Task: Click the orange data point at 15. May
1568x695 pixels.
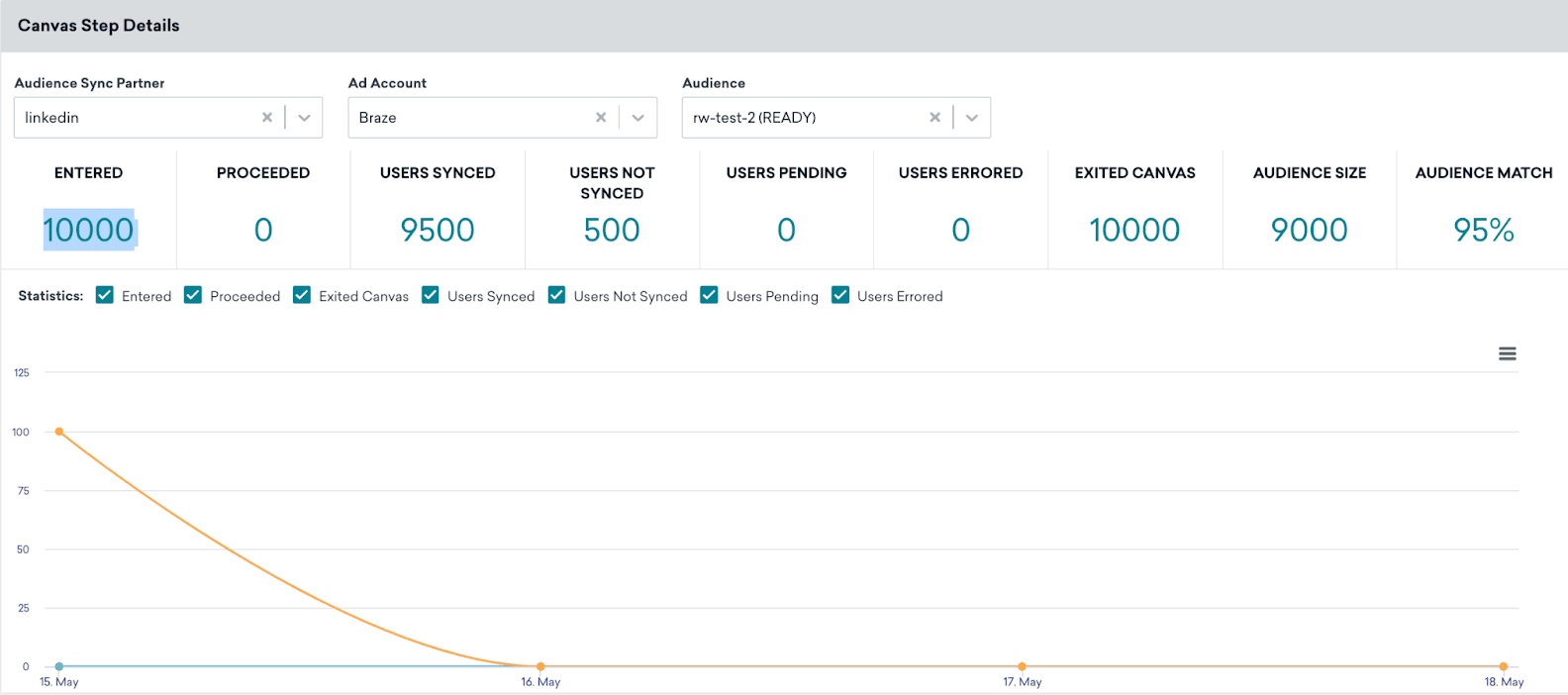Action: tap(59, 432)
